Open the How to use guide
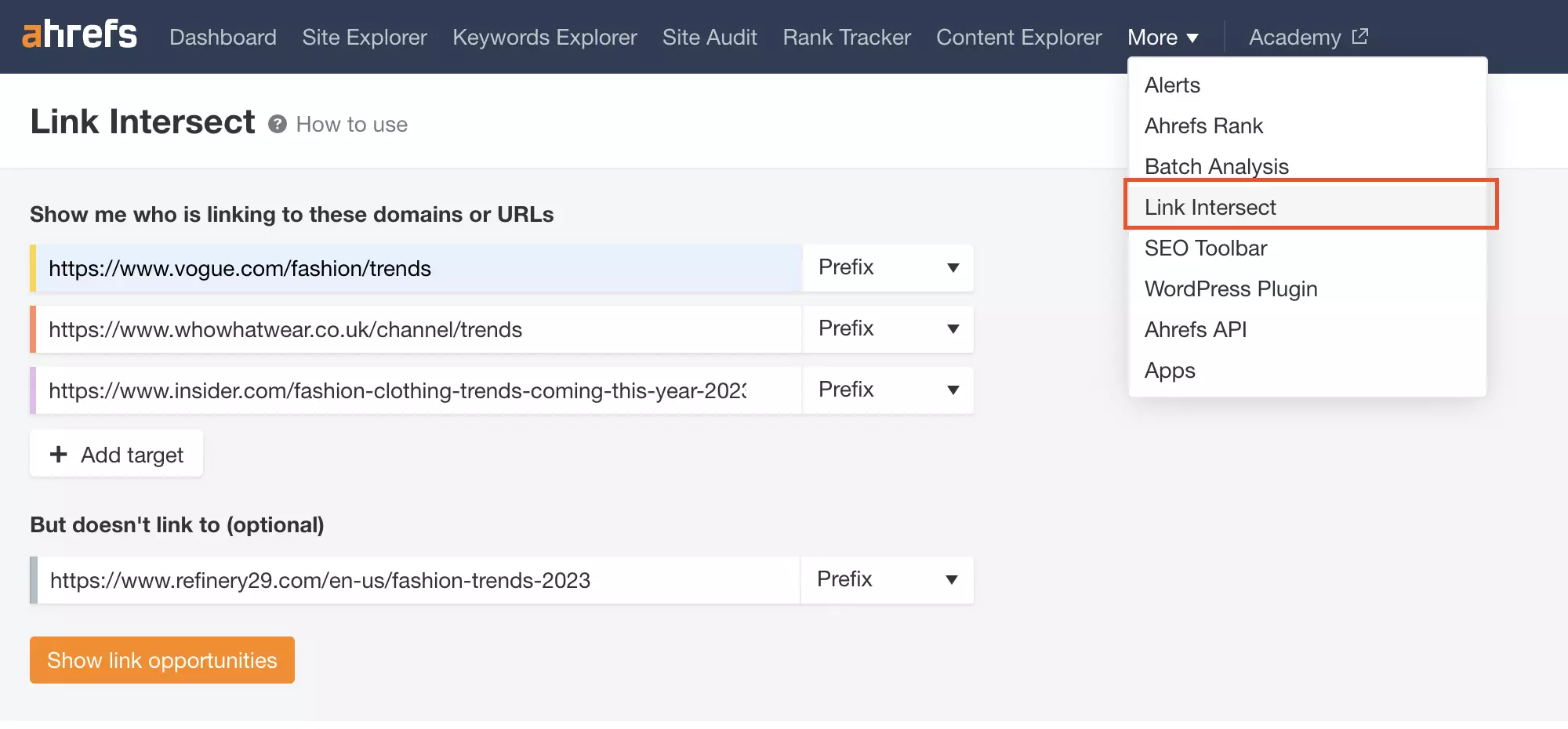The height and width of the screenshot is (729, 1568). tap(351, 124)
